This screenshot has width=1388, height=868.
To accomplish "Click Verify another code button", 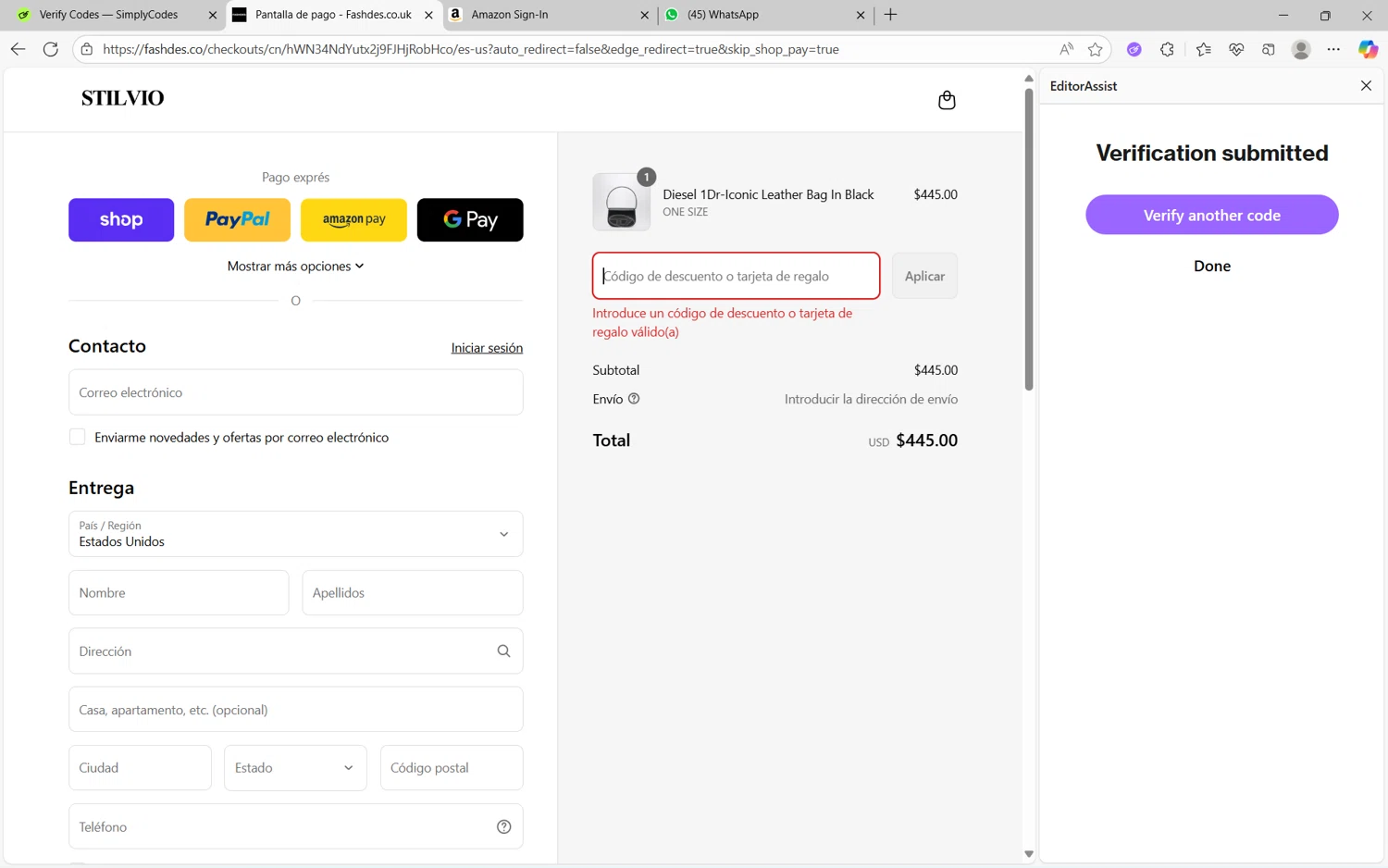I will click(x=1211, y=215).
